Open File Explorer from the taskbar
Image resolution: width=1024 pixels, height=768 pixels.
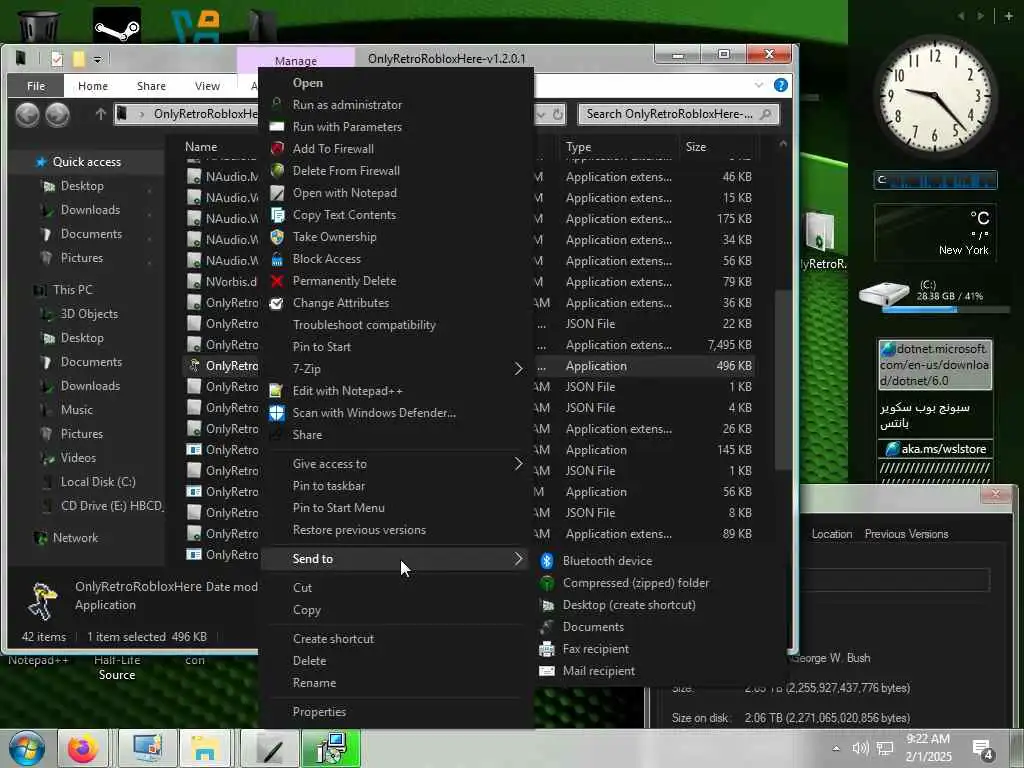204,748
